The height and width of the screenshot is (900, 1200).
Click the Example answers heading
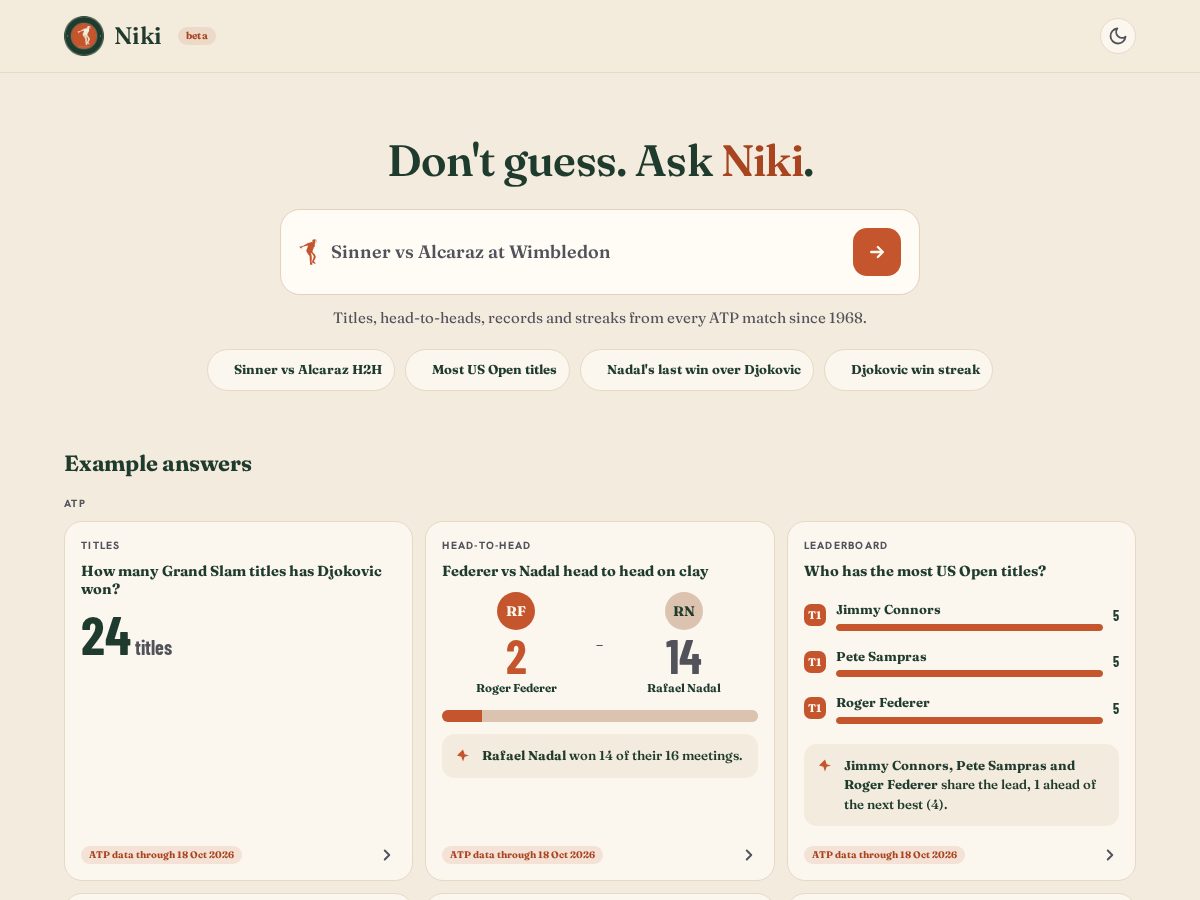158,464
